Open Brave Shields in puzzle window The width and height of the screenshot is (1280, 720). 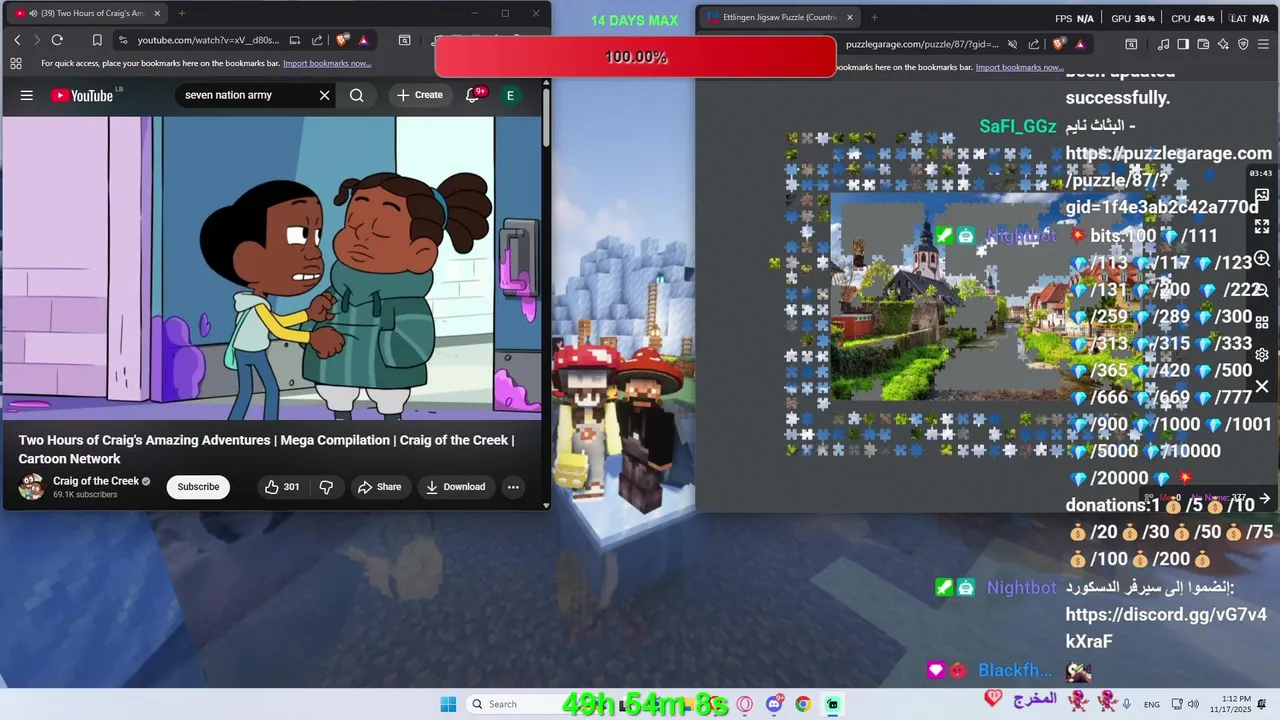click(1059, 44)
